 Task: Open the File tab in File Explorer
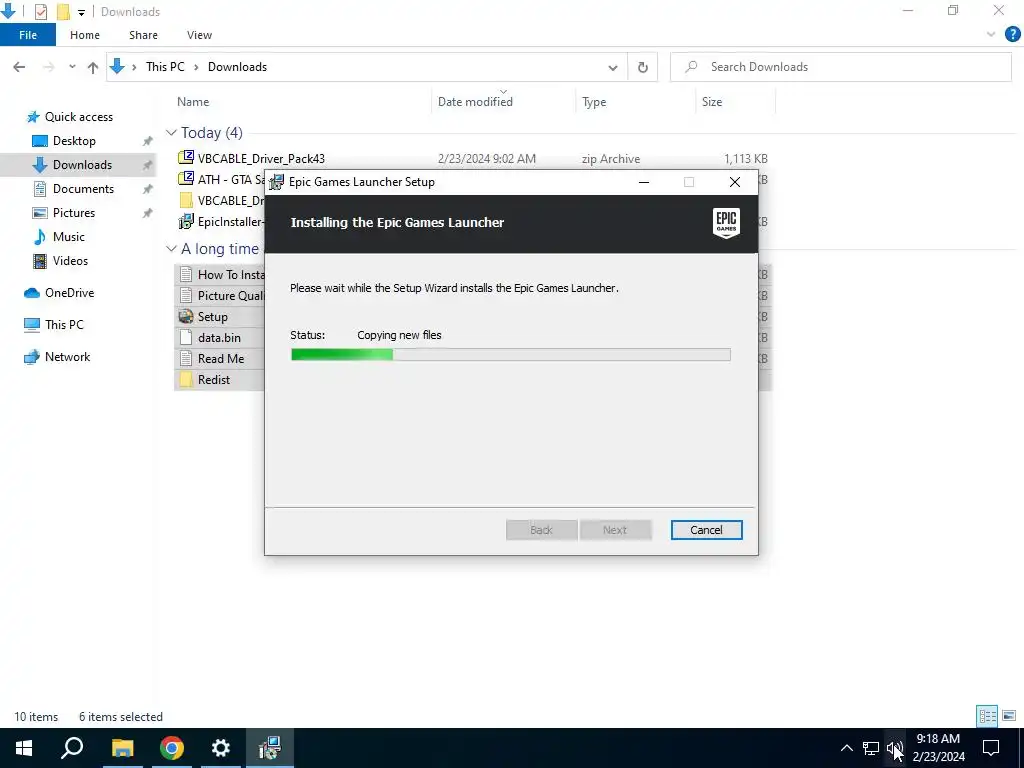click(x=28, y=35)
